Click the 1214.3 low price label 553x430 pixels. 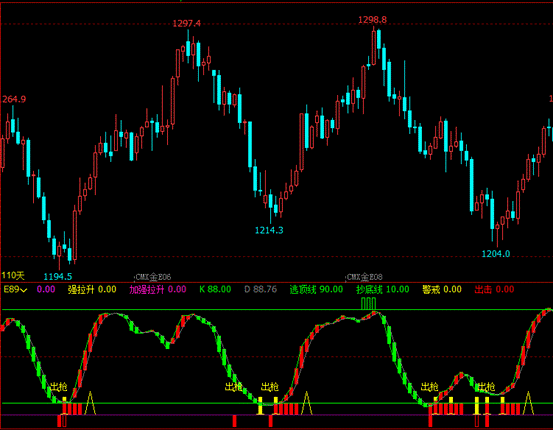click(269, 230)
